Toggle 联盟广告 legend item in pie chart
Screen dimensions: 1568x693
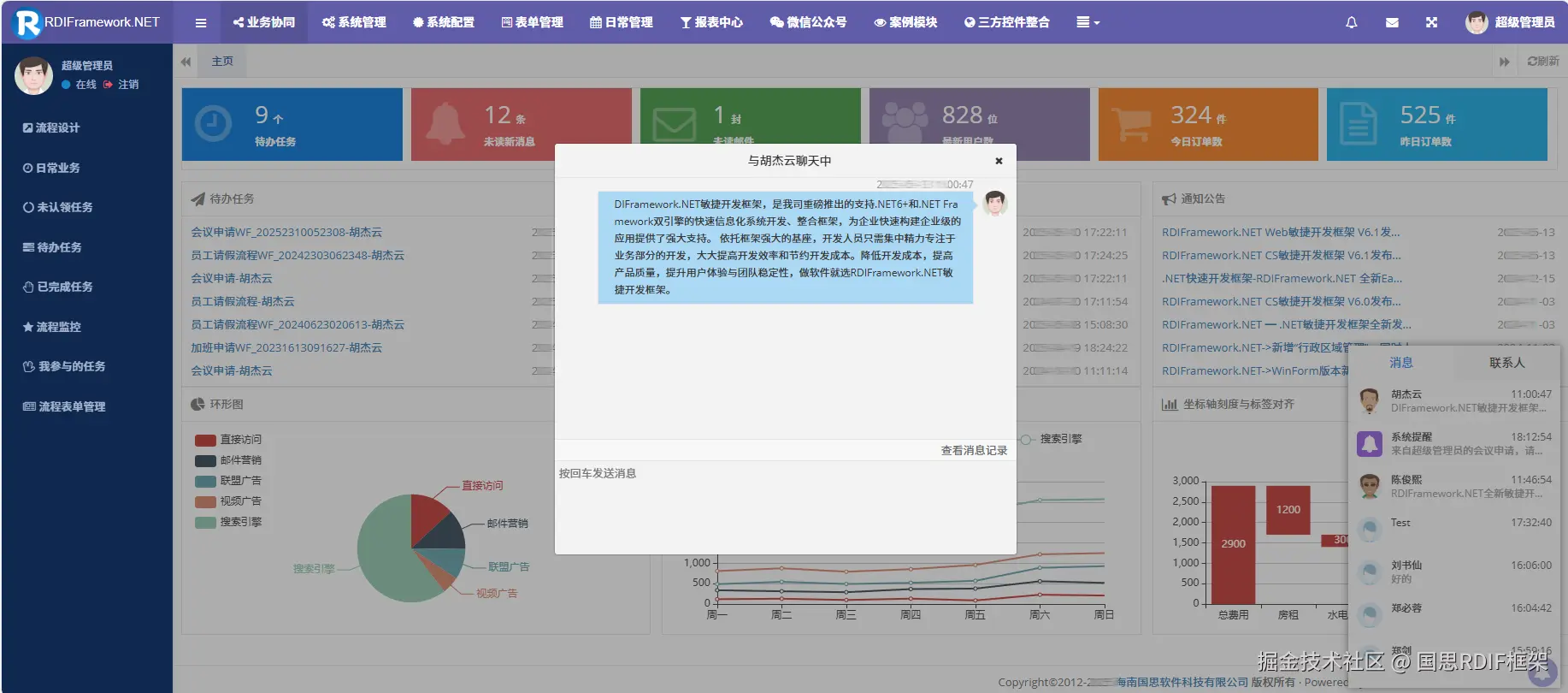click(x=228, y=481)
